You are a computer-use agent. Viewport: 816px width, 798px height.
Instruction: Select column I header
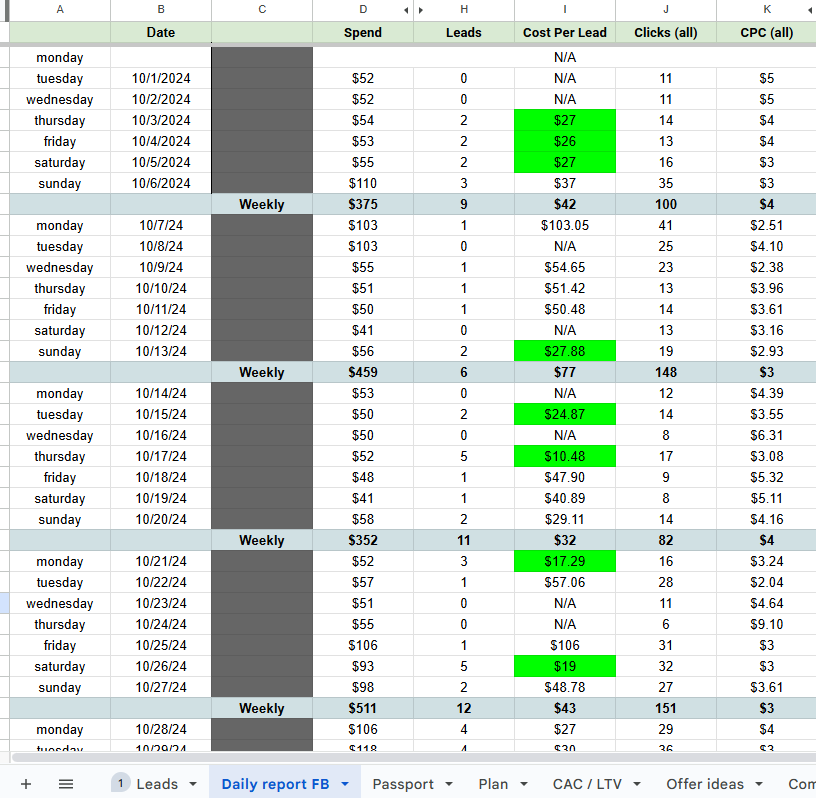point(565,10)
